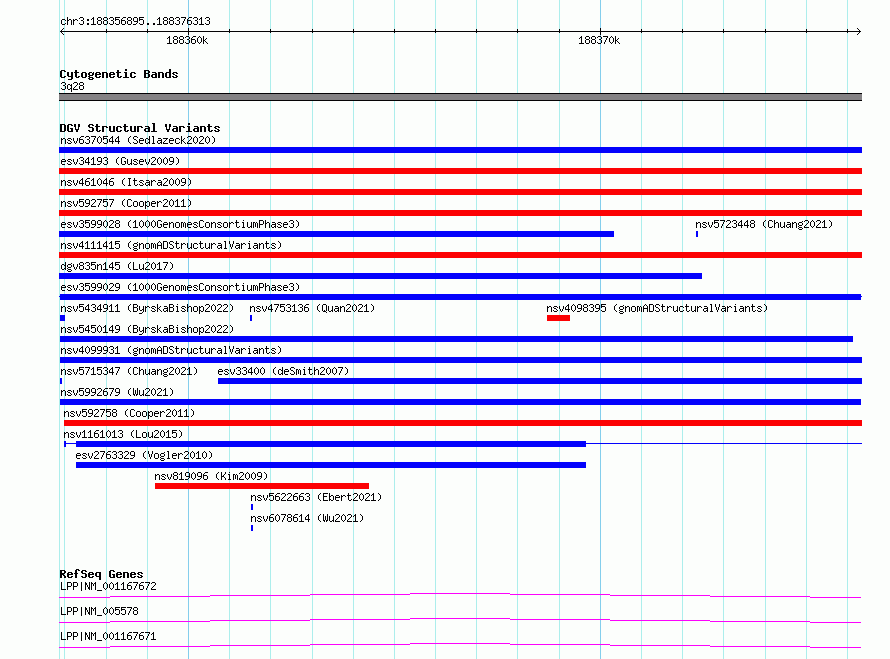The width and height of the screenshot is (890, 659).
Task: Click the small blue marker under nsv6078614
Action: tap(252, 528)
